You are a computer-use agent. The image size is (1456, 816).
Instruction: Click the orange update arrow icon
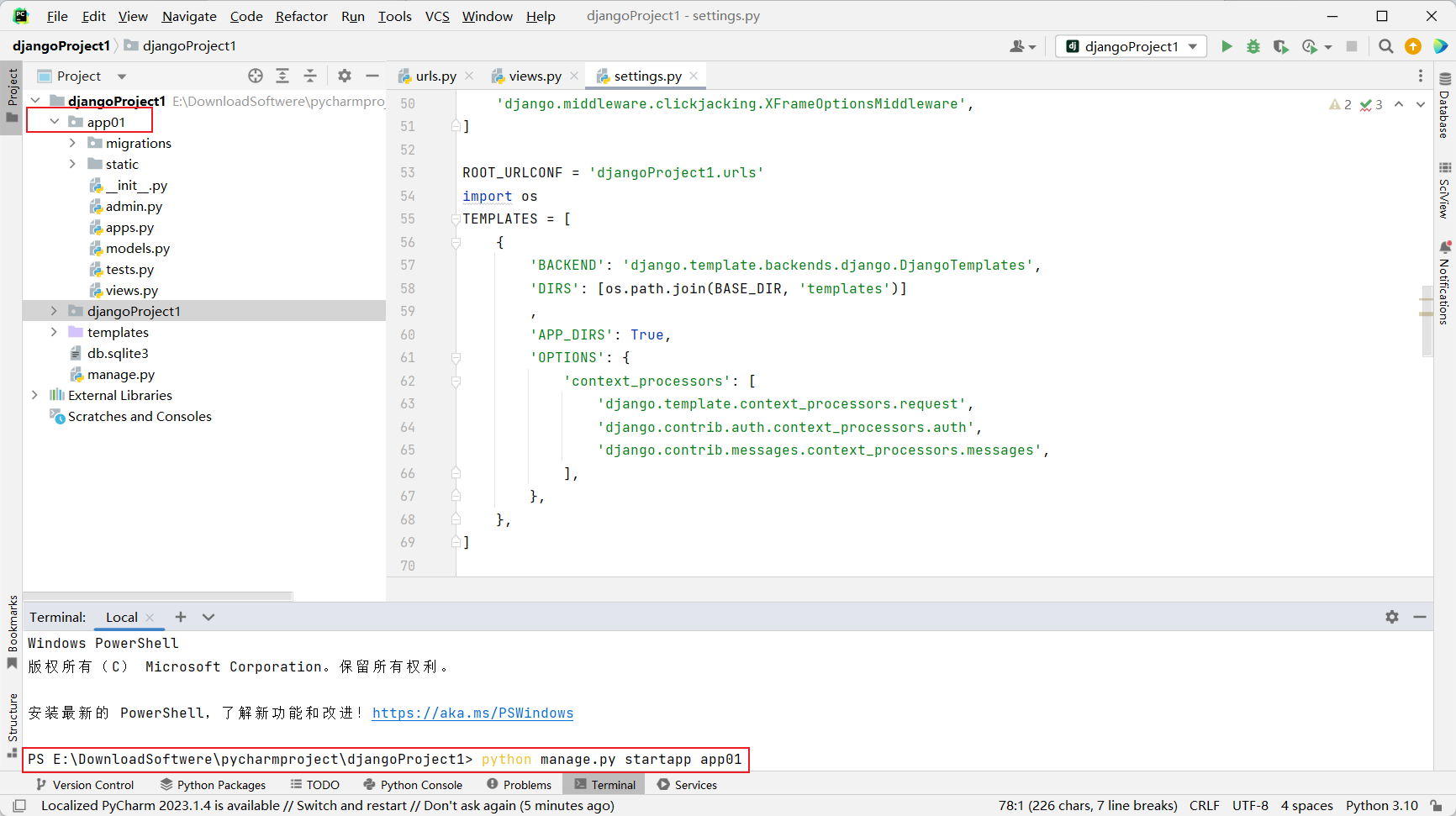pos(1413,46)
